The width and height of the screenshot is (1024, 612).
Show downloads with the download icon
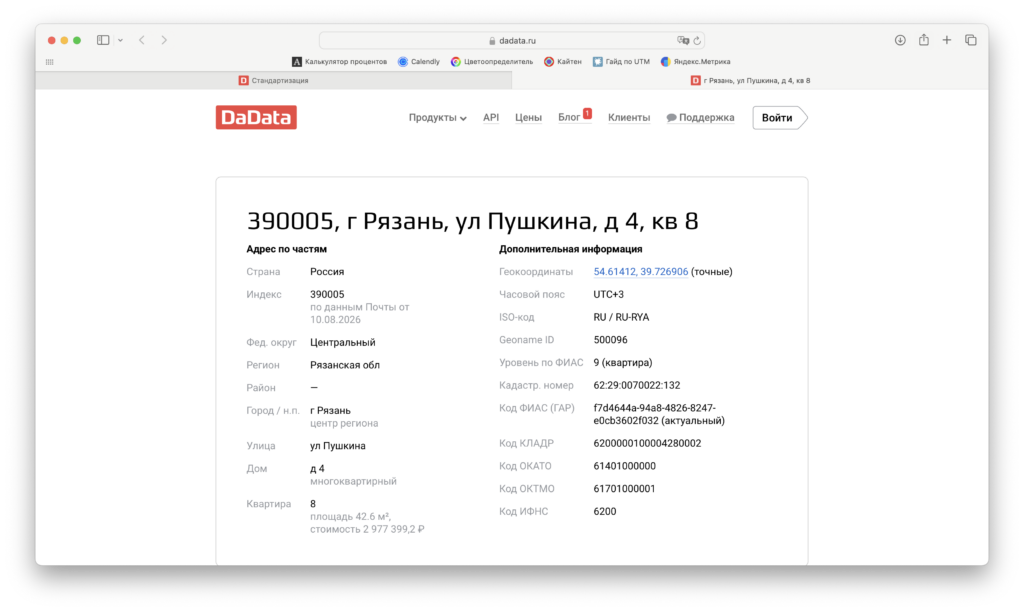coord(900,40)
